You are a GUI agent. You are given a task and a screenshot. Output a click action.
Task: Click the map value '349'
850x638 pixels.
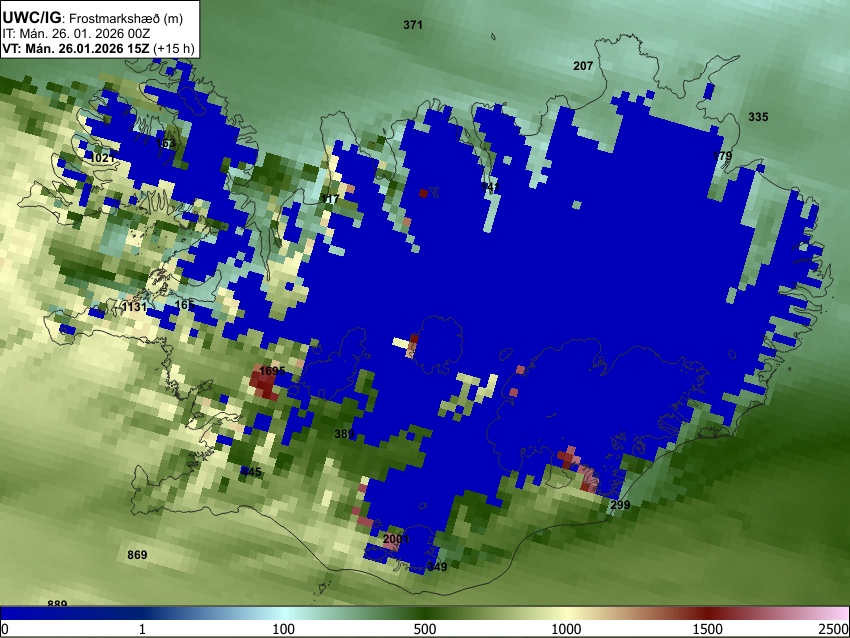437,567
